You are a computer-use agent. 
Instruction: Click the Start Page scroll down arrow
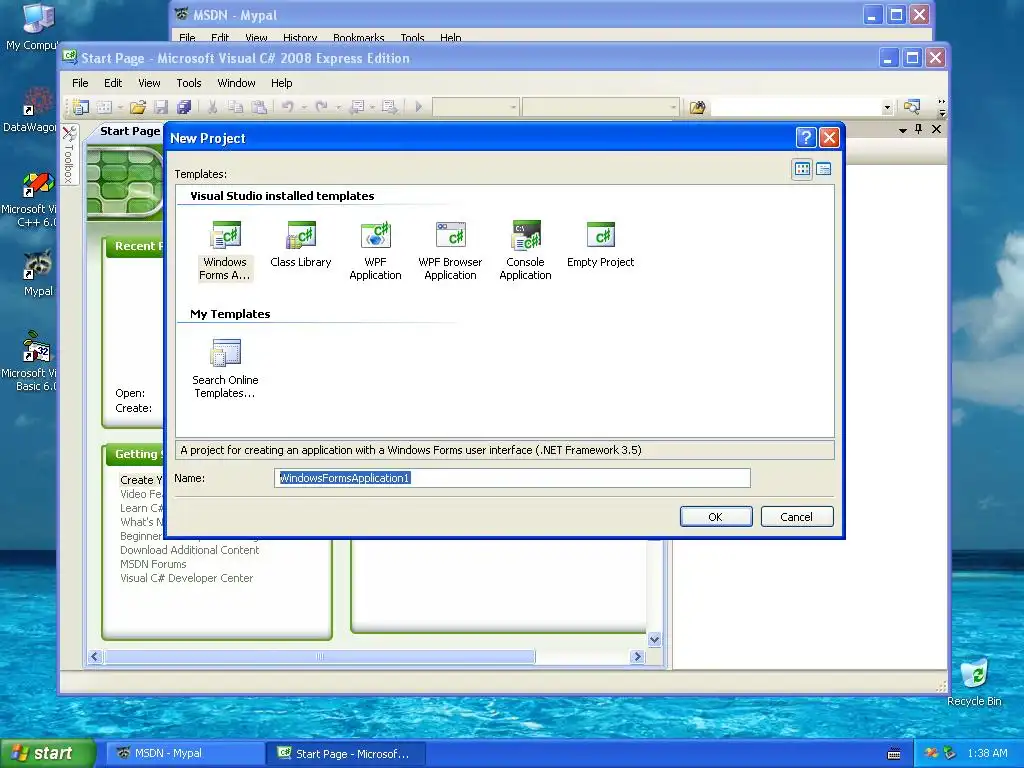pyautogui.click(x=654, y=639)
